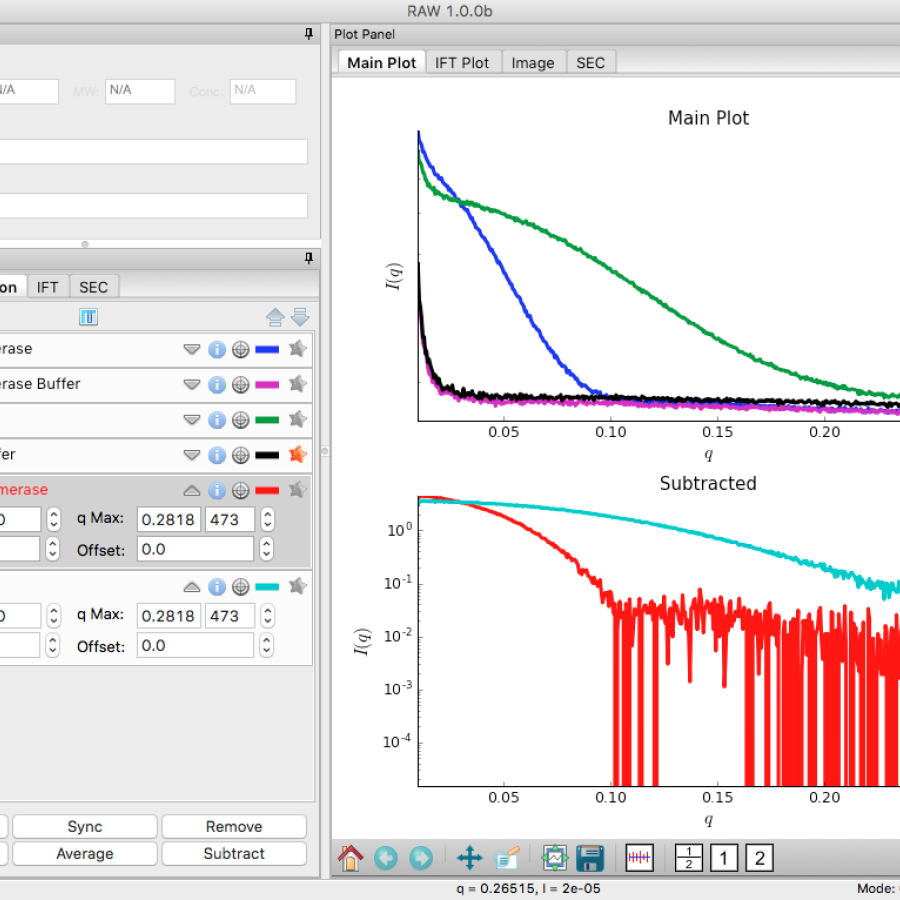Adjust q Max stepper of red item
This screenshot has width=900, height=900.
pos(267,519)
